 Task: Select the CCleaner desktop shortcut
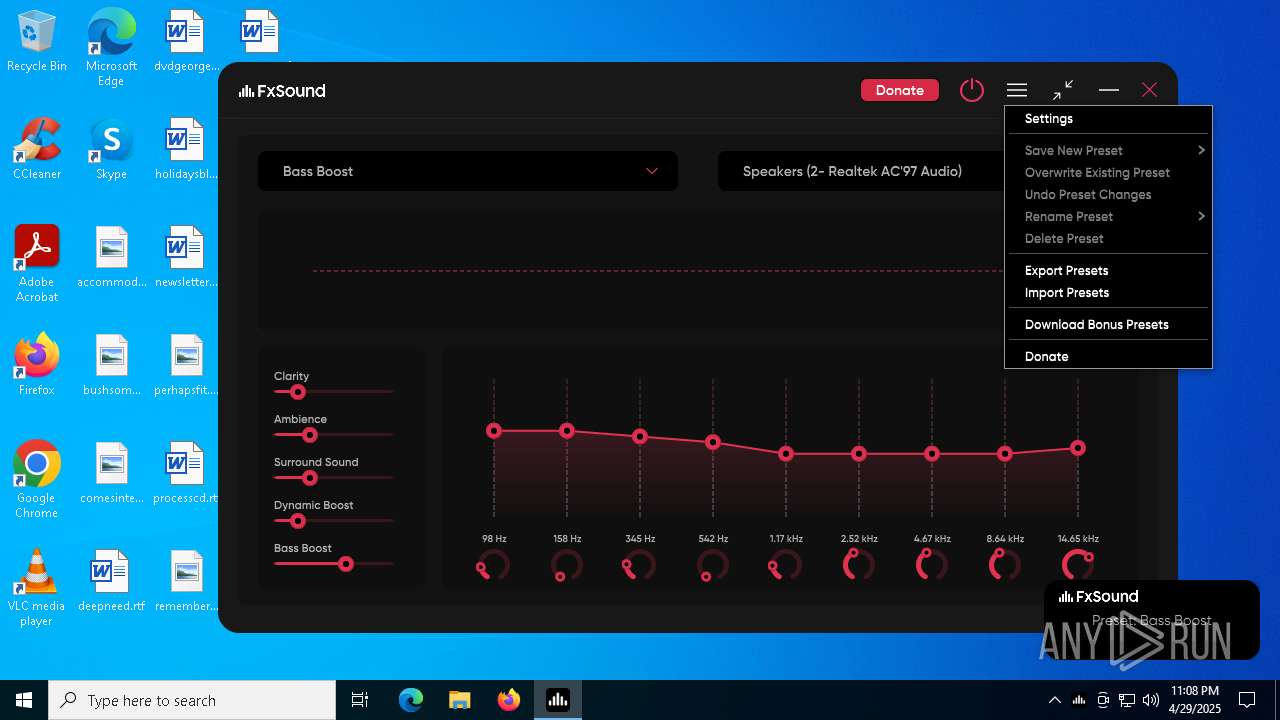click(x=37, y=149)
